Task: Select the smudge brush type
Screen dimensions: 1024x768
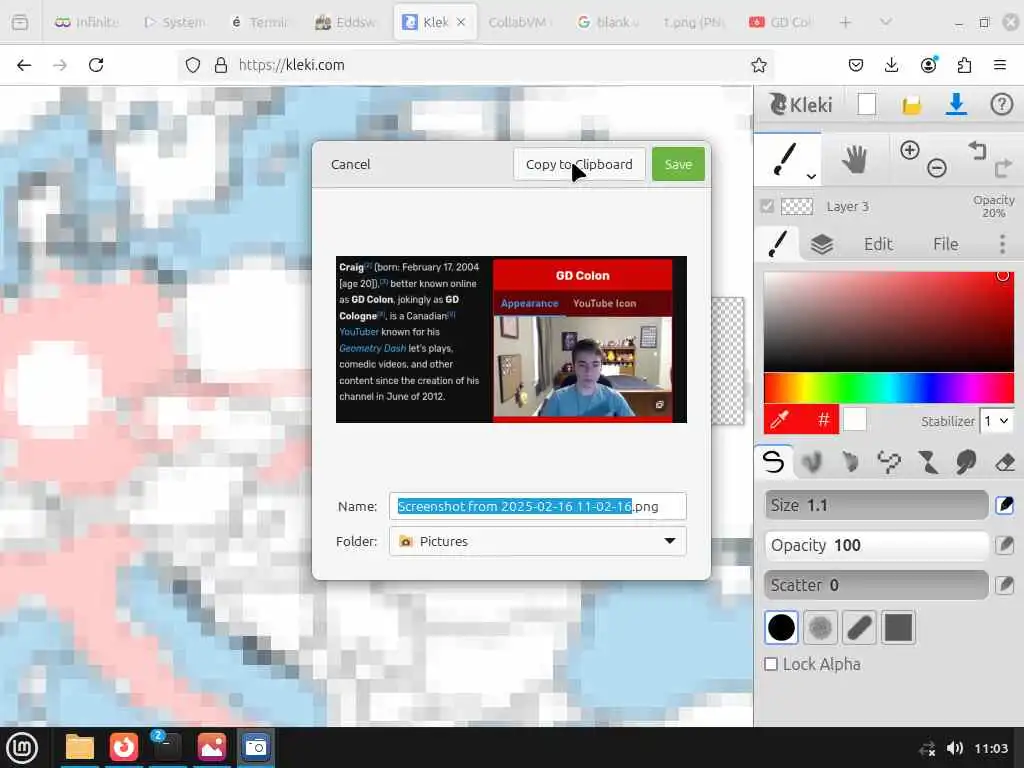Action: [966, 462]
